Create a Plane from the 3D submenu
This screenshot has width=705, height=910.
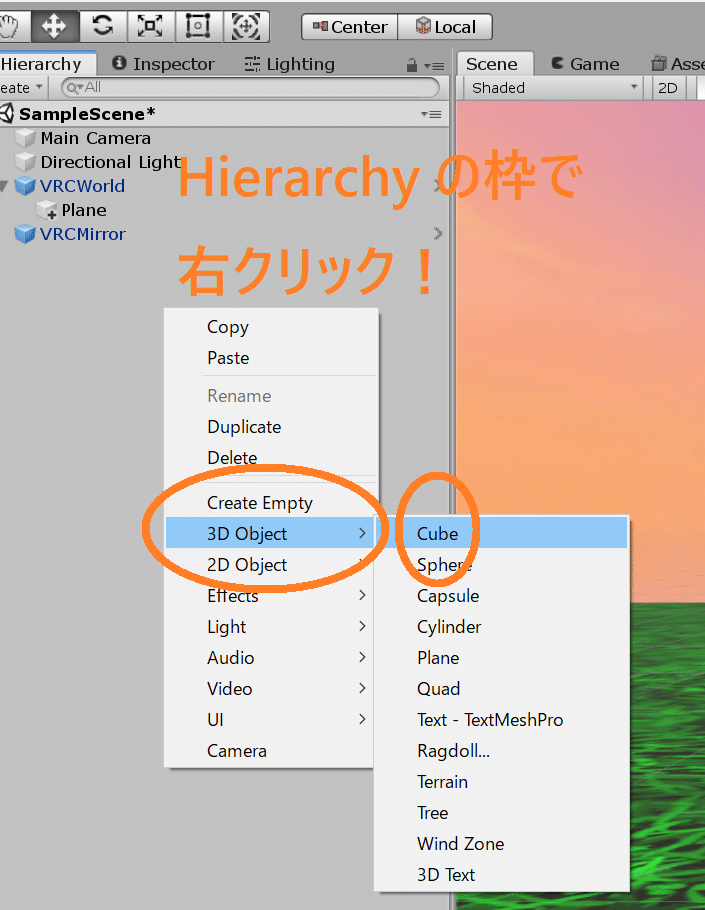click(502, 658)
